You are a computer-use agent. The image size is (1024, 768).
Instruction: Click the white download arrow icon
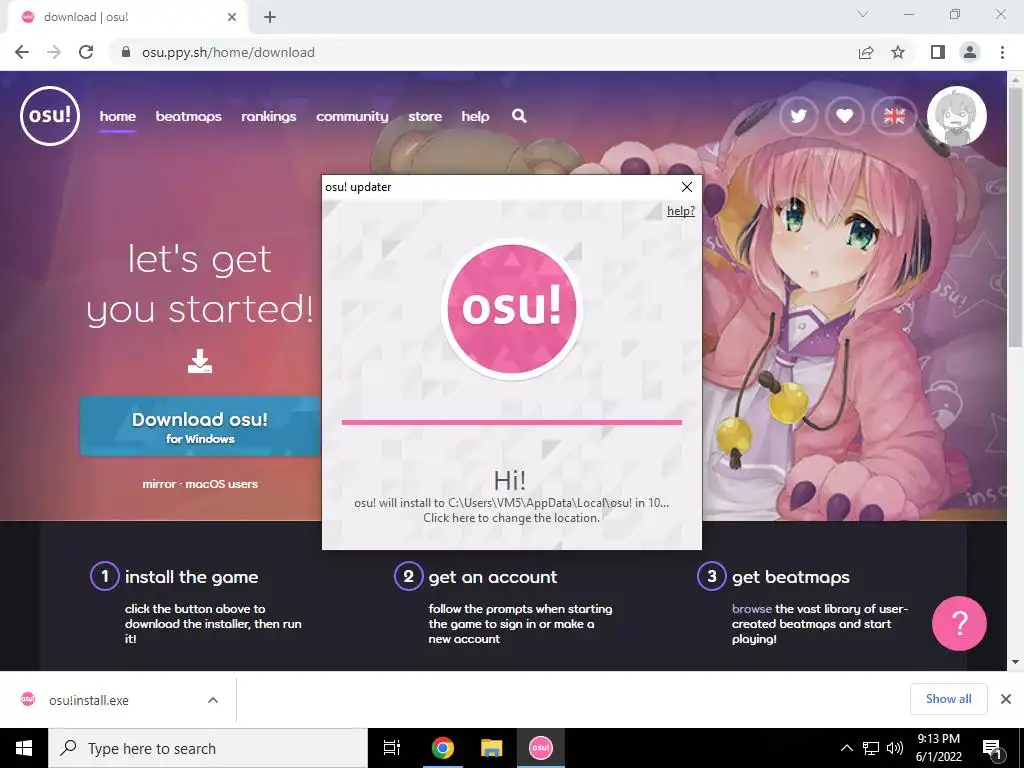(200, 361)
